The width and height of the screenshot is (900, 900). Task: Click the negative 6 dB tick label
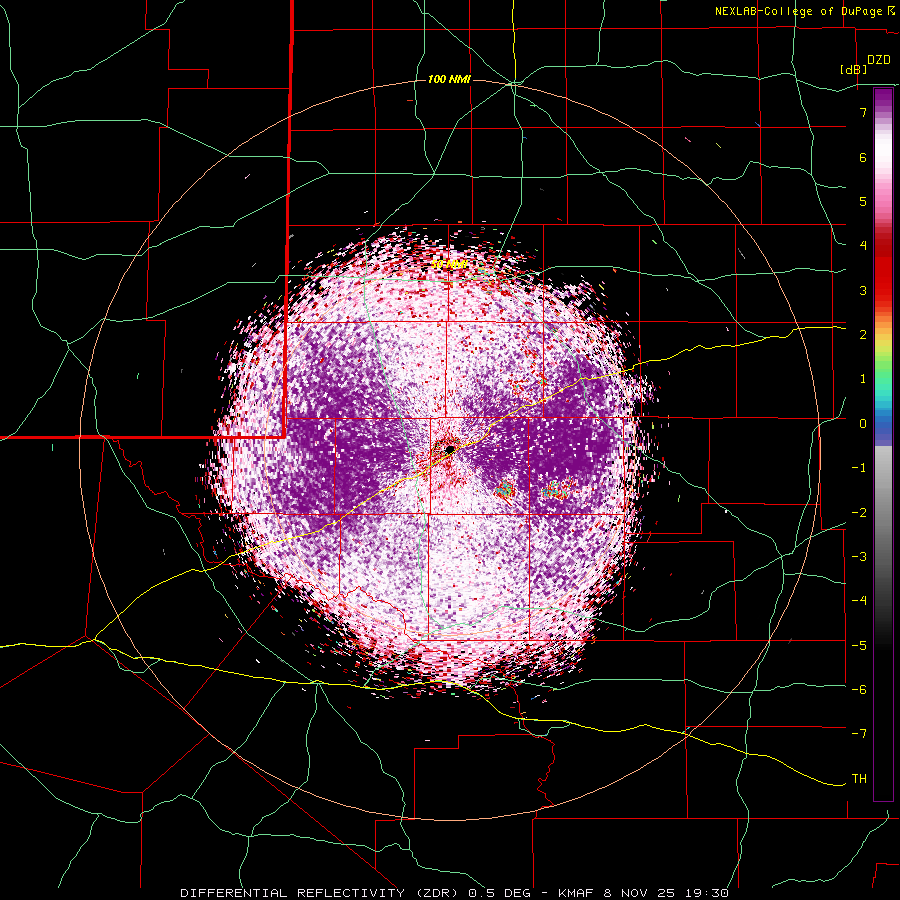859,689
